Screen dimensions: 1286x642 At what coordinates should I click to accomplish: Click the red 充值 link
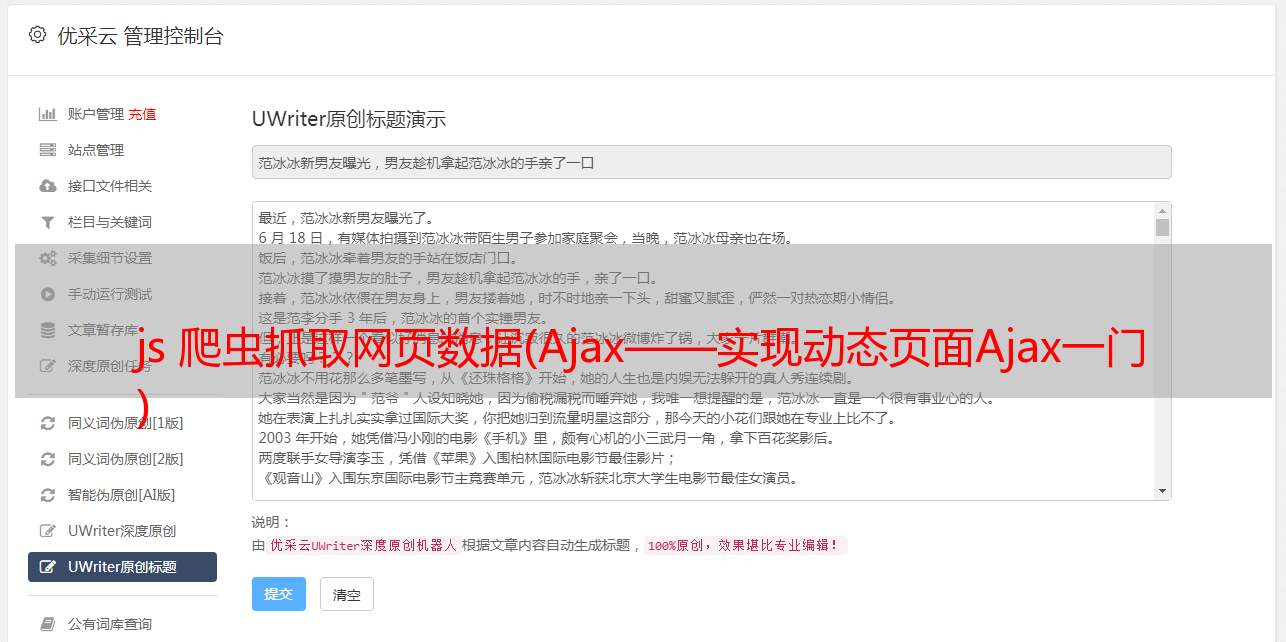tap(142, 114)
